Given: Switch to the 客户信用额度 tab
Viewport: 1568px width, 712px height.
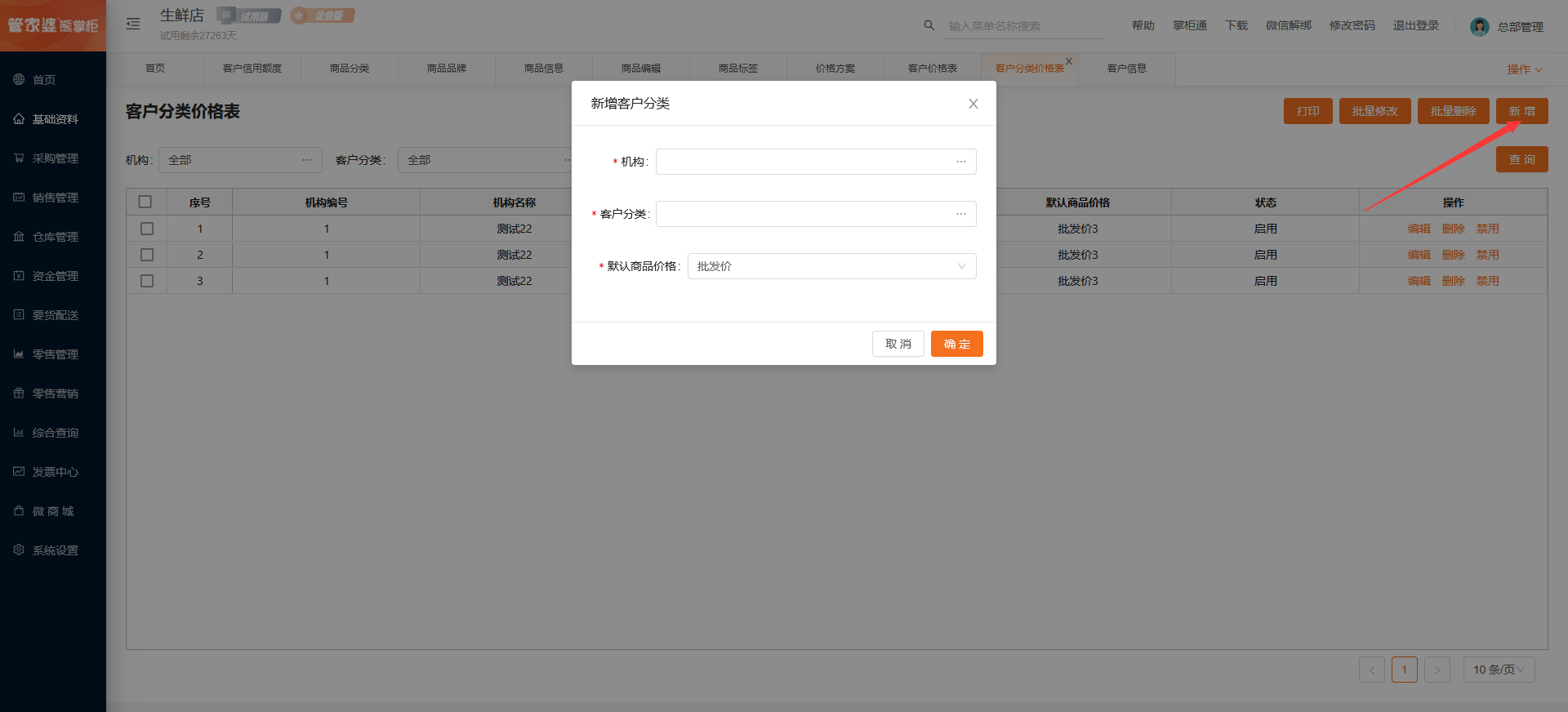Looking at the screenshot, I should pos(252,69).
